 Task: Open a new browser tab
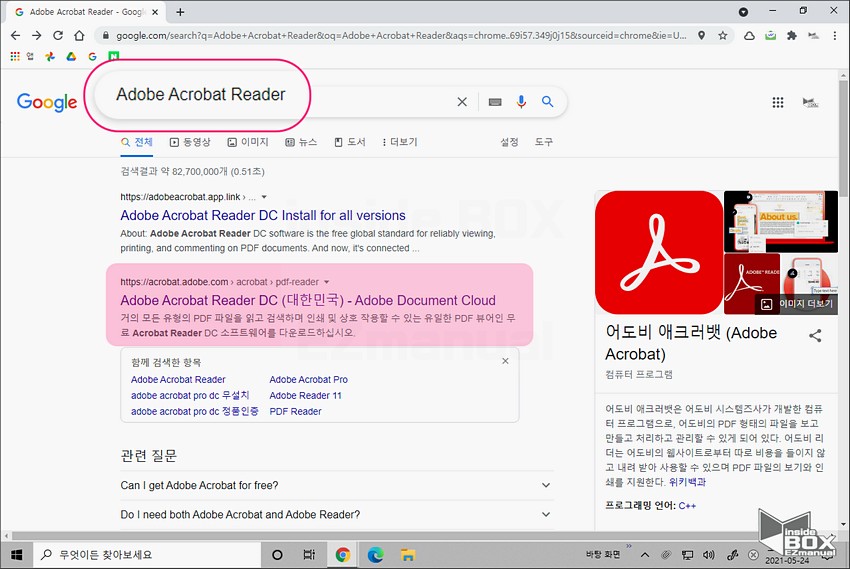coord(181,12)
